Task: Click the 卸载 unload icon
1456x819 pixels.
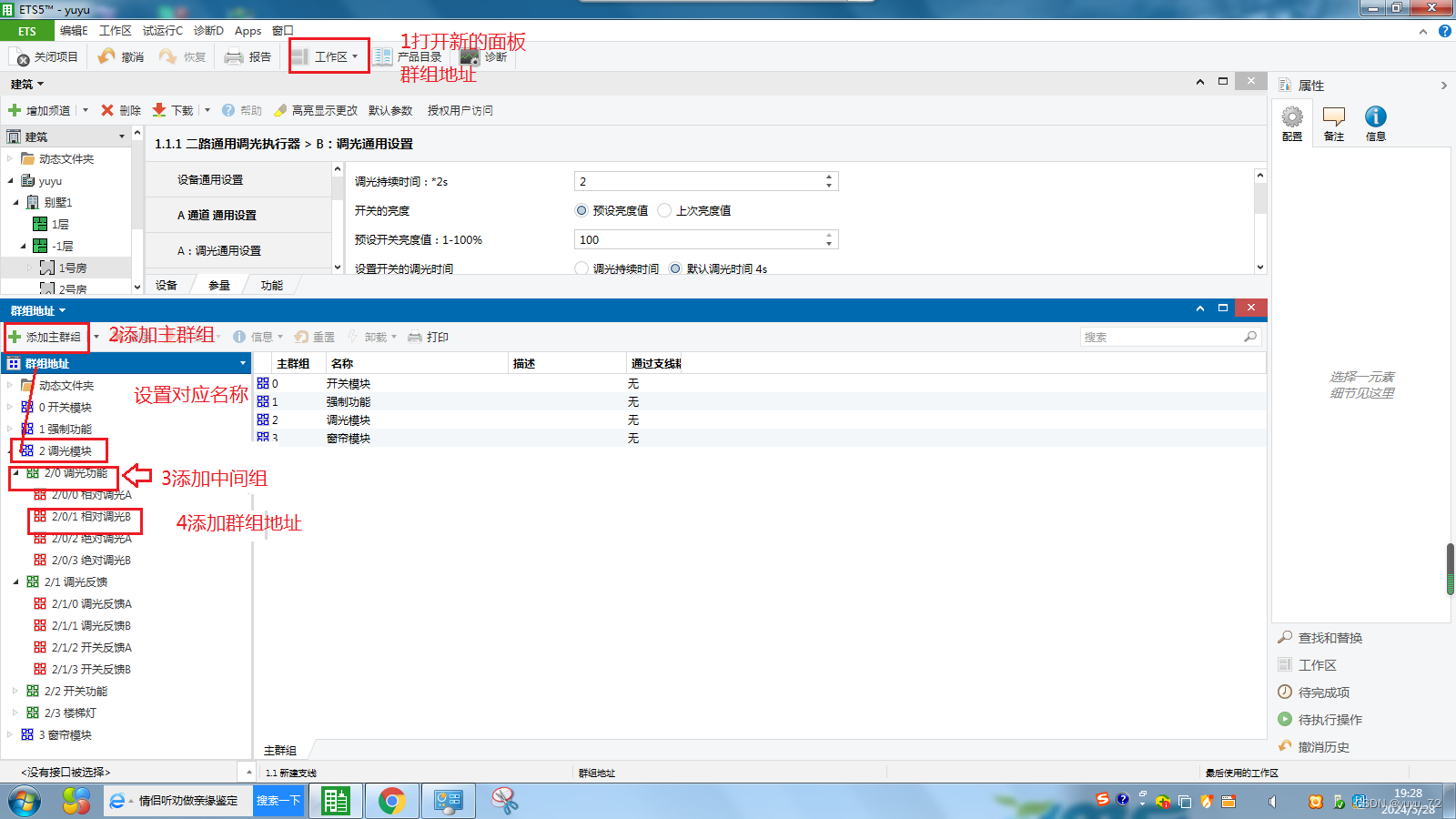Action: coord(353,337)
